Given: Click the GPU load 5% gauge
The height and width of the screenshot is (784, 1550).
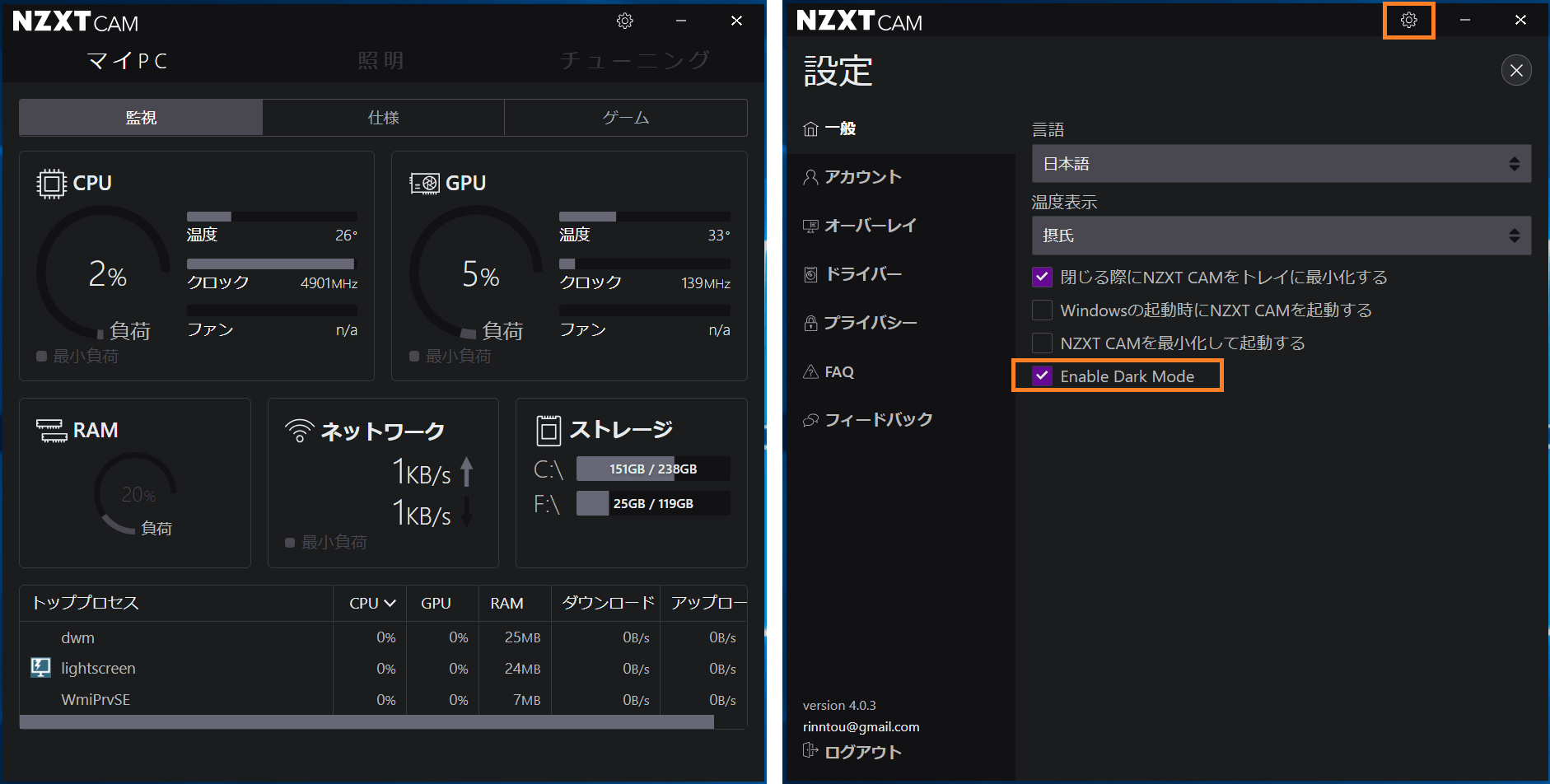Looking at the screenshot, I should point(476,273).
